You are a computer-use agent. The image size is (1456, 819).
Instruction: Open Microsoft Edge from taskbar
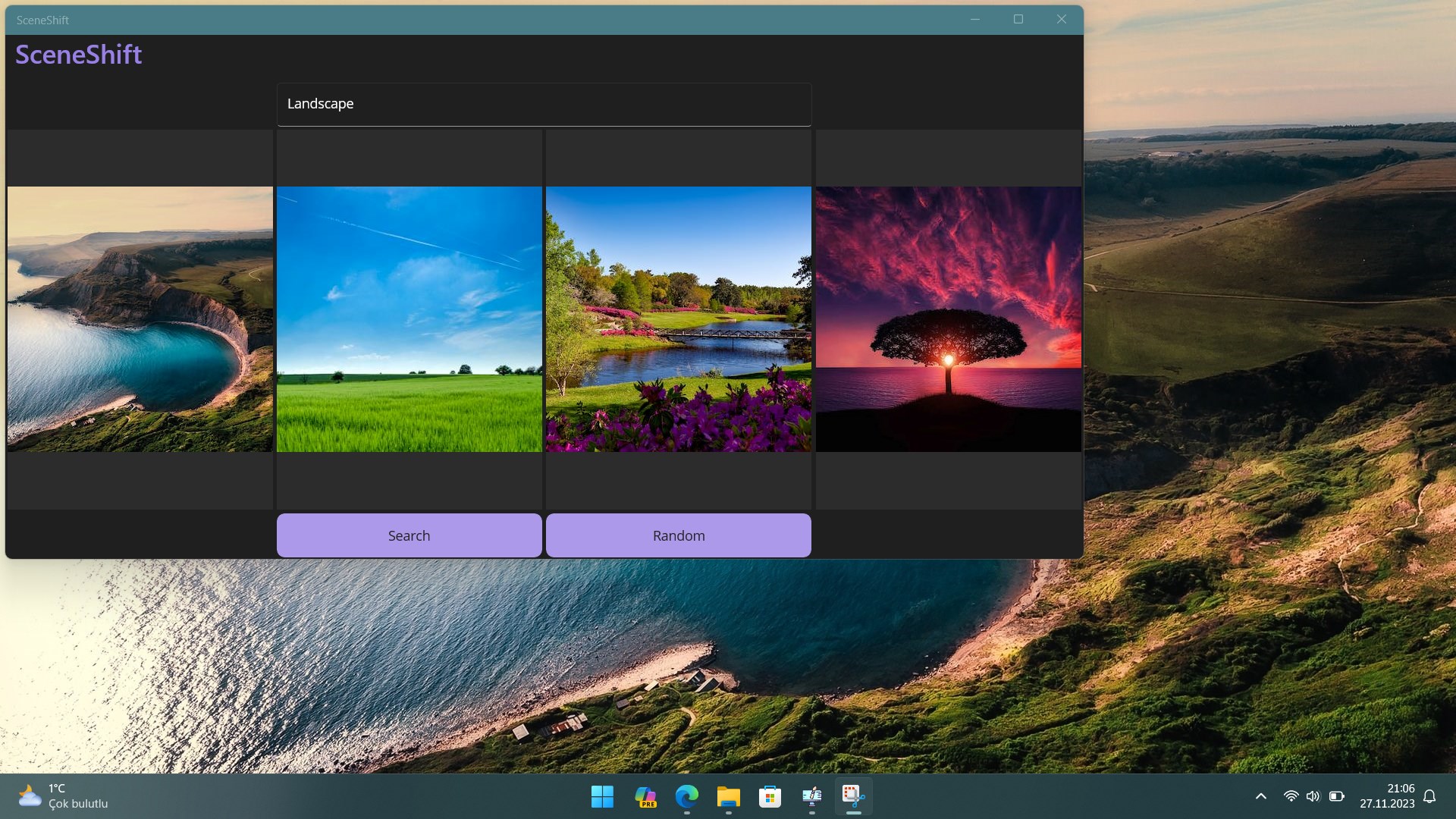tap(687, 796)
